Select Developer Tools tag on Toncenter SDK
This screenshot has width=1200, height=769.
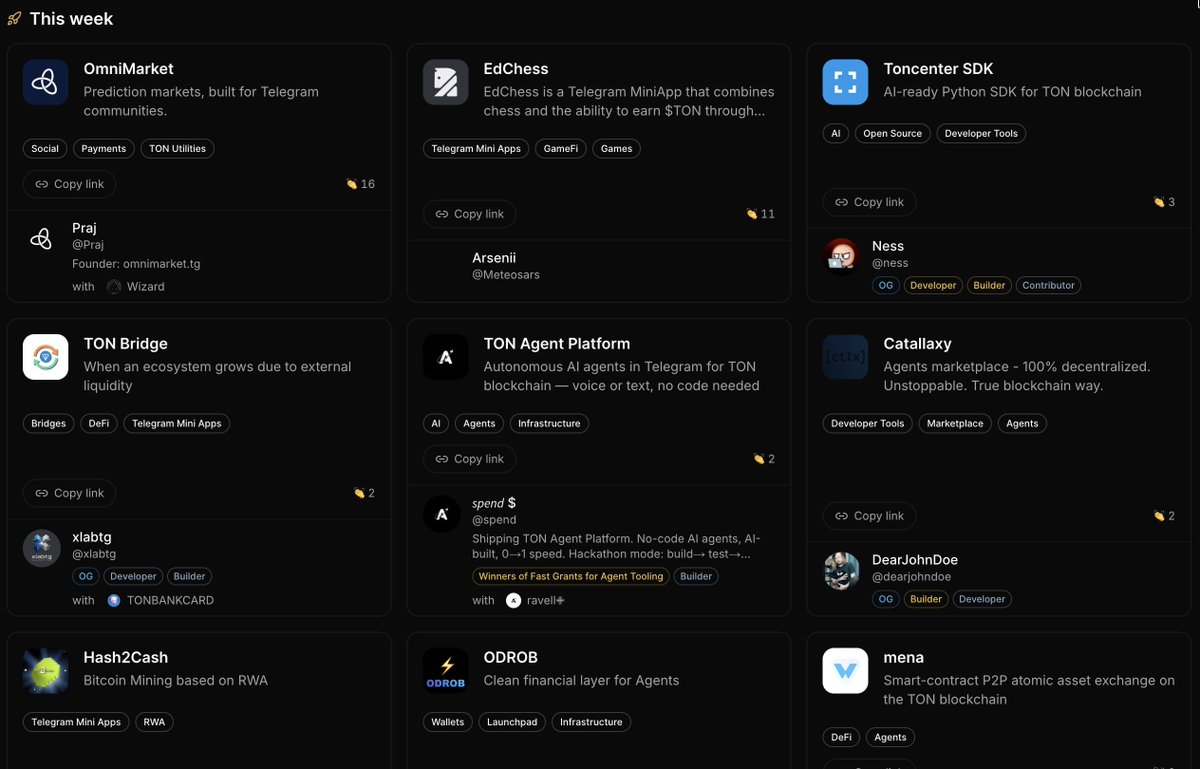981,134
